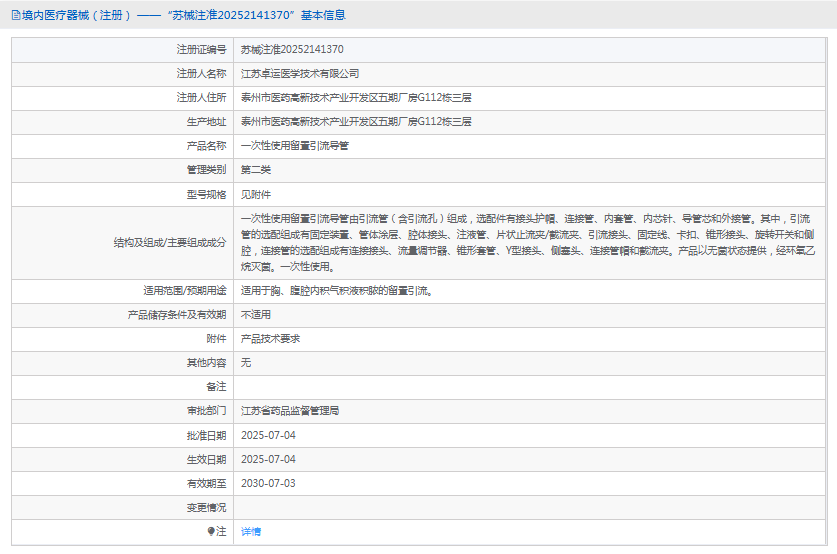Viewport: 837px width, 554px height.
Task: Click 见附件 in the 型号规格 row
Action: pos(256,195)
